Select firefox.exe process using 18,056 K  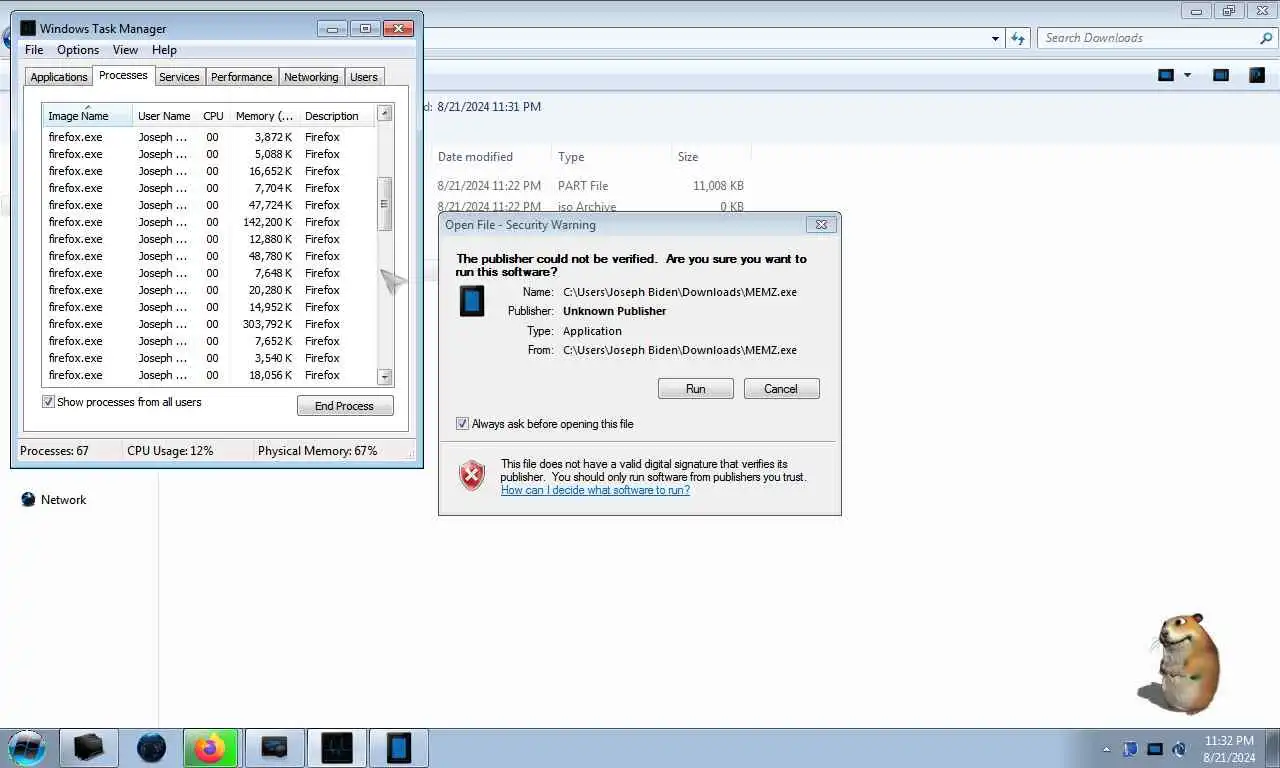click(208, 375)
